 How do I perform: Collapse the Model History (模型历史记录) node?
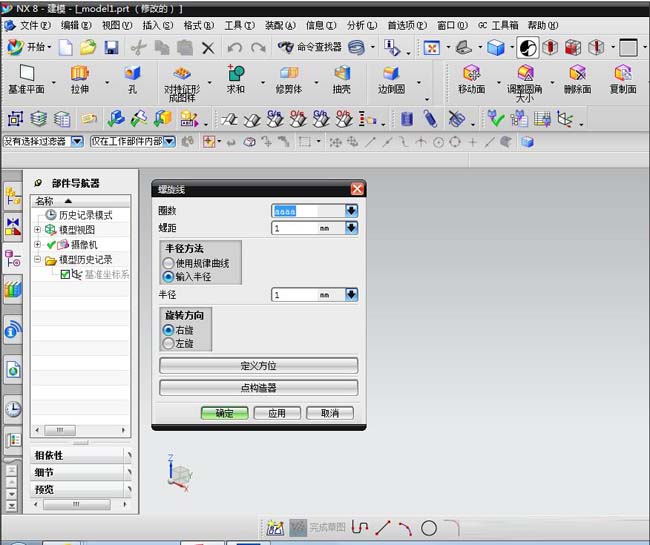point(37,259)
